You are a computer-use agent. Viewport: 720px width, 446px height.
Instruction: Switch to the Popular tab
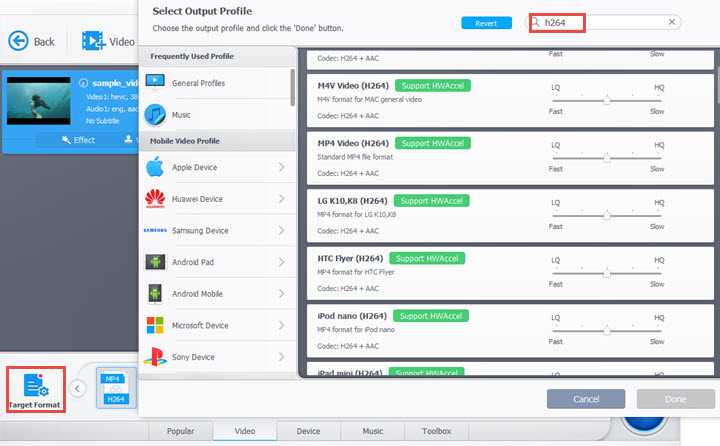(x=180, y=431)
